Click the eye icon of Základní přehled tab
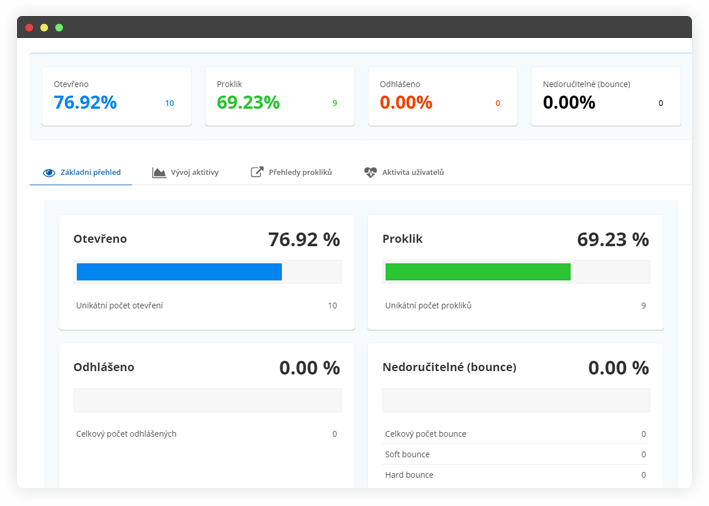709x506 pixels. [49, 173]
